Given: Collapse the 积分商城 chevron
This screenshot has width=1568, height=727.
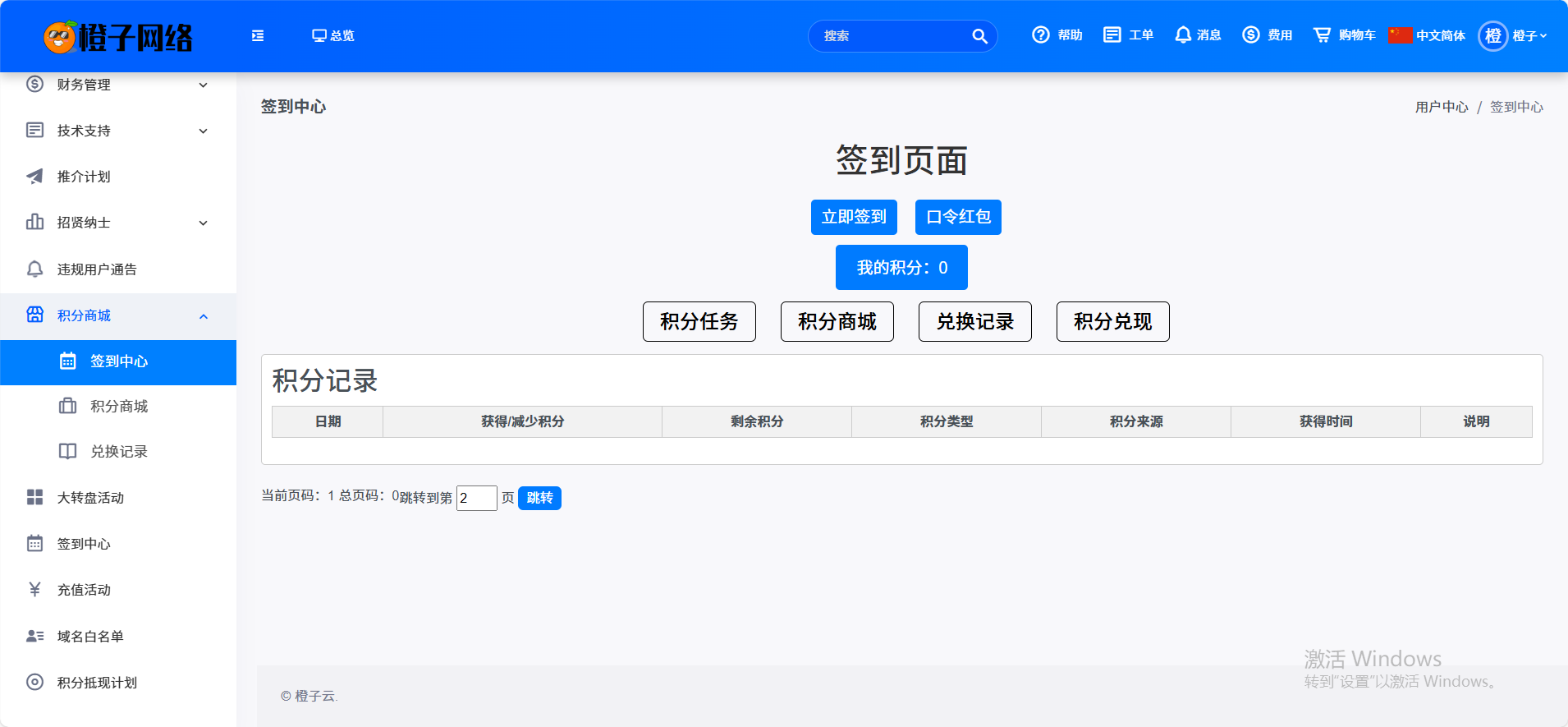Looking at the screenshot, I should click(204, 316).
